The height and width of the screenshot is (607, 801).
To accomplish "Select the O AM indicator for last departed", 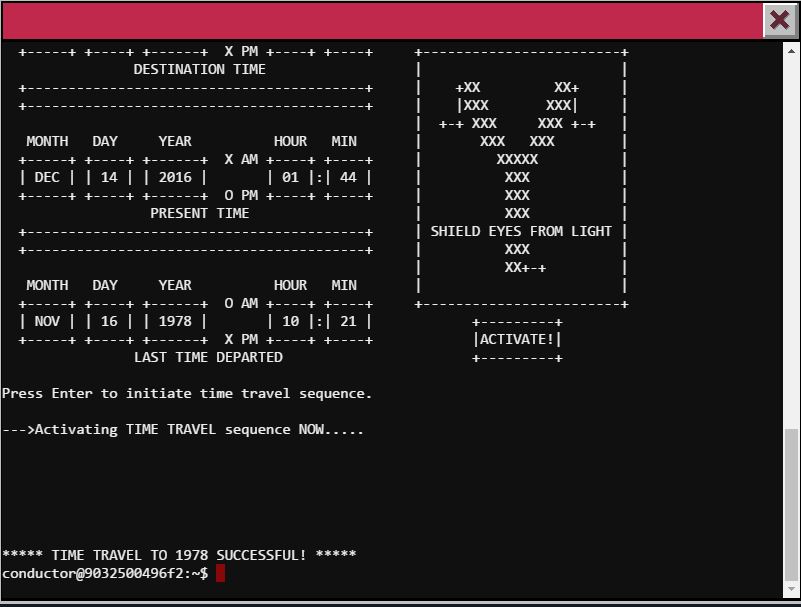I will [241, 304].
